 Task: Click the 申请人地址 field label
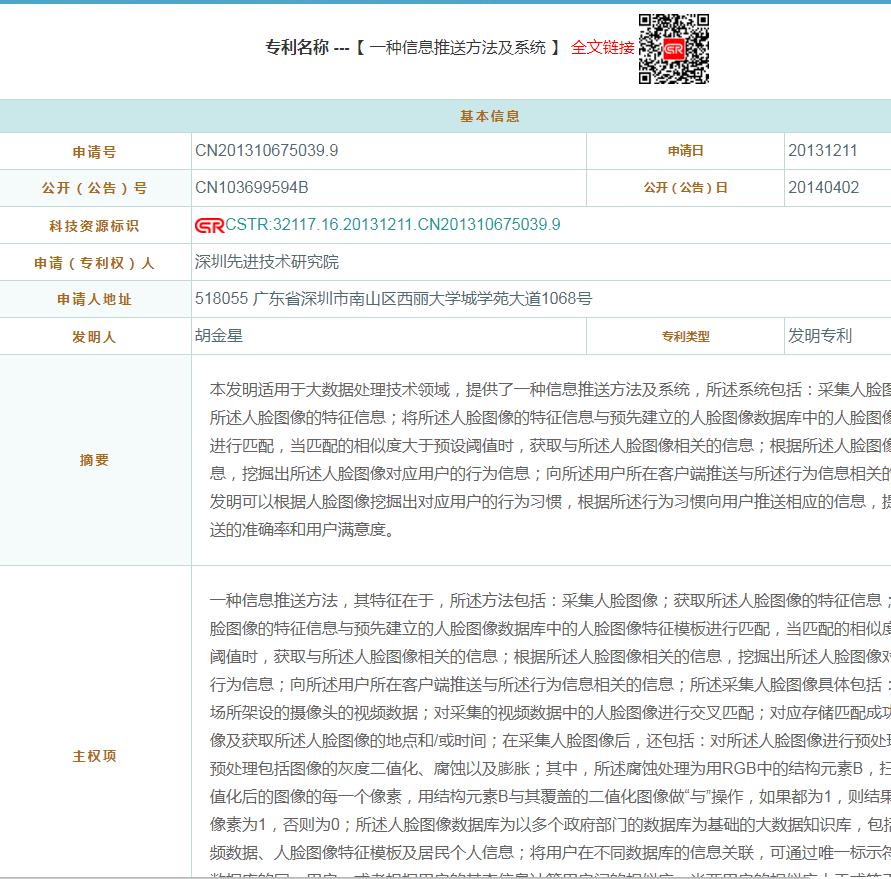click(95, 300)
